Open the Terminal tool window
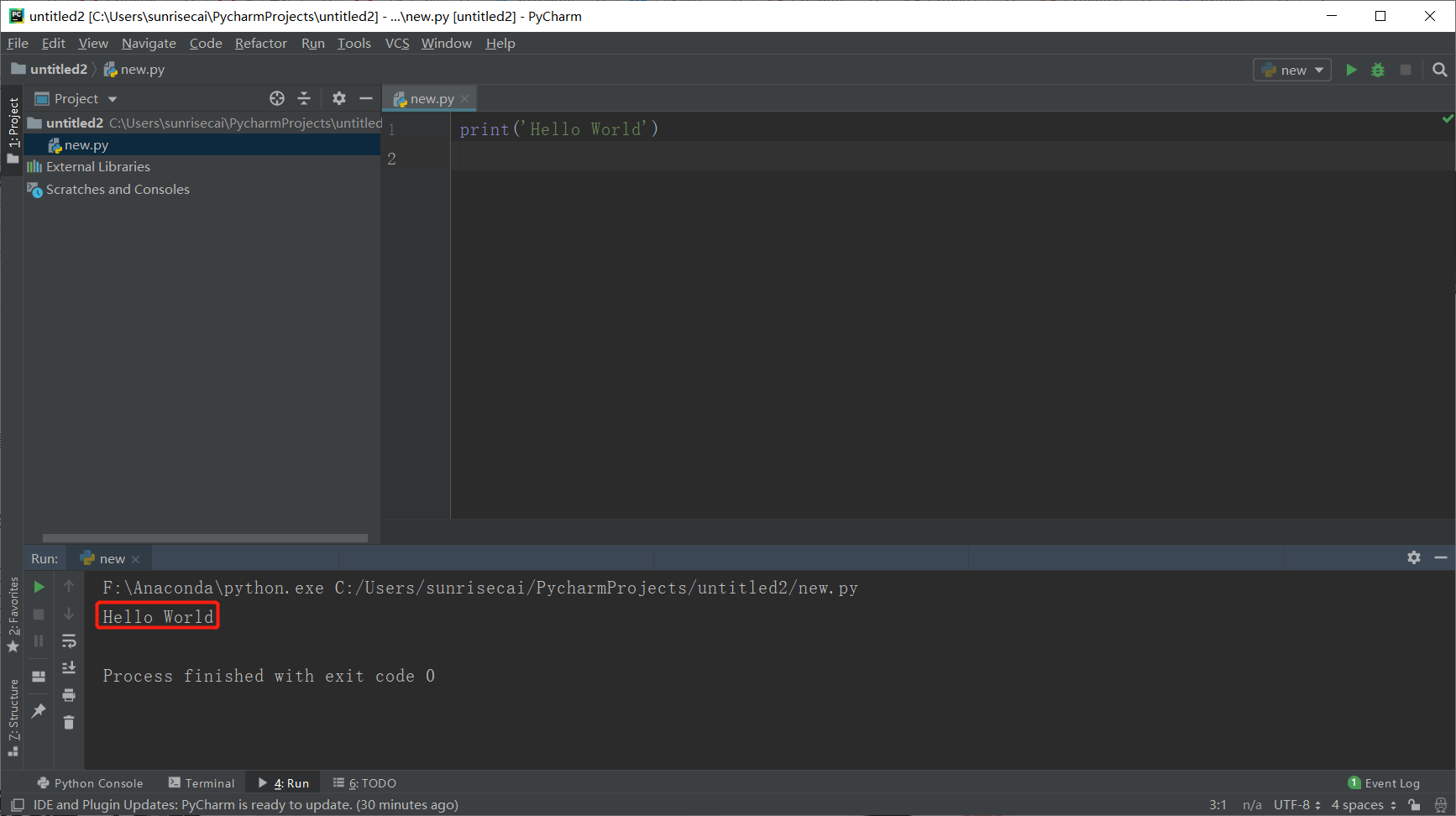This screenshot has height=816, width=1456. click(x=202, y=783)
